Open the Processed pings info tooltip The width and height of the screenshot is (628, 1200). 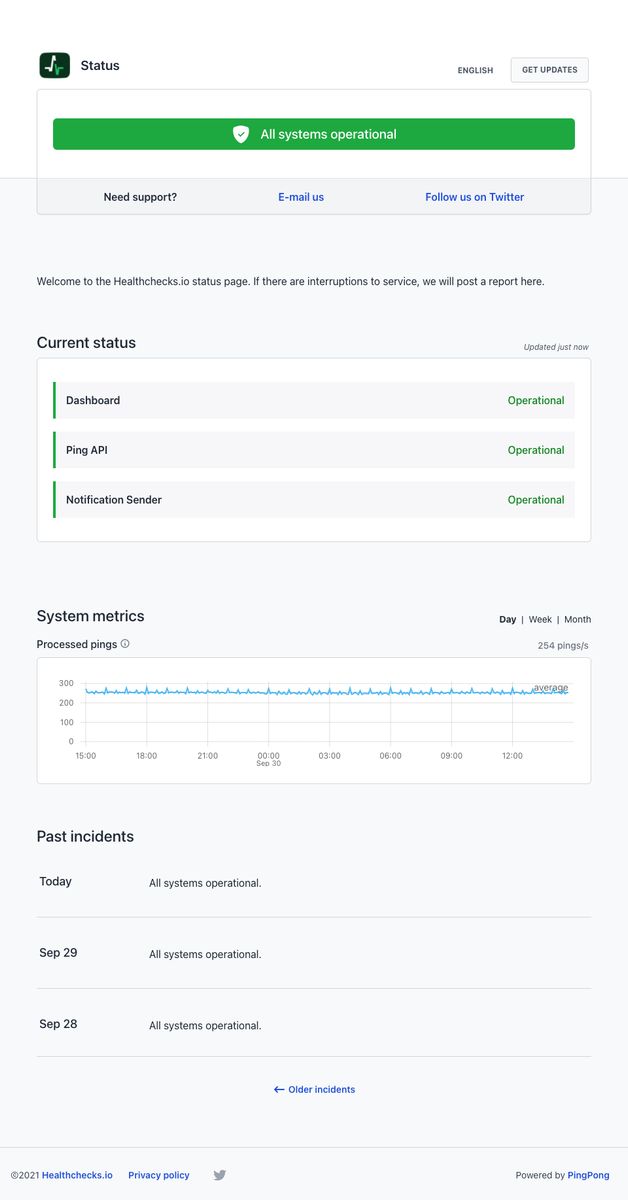point(126,645)
